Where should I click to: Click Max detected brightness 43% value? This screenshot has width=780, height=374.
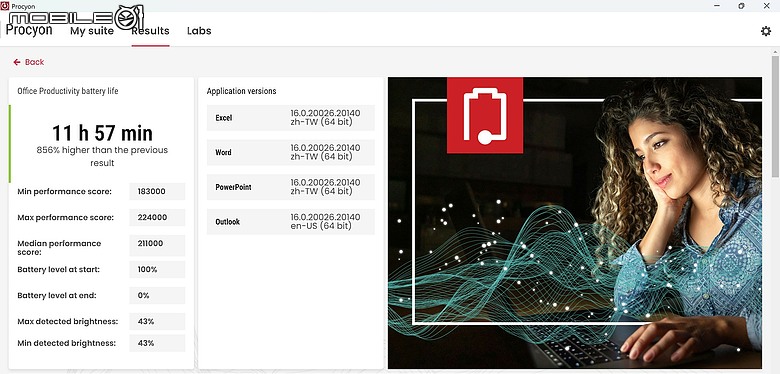click(157, 321)
